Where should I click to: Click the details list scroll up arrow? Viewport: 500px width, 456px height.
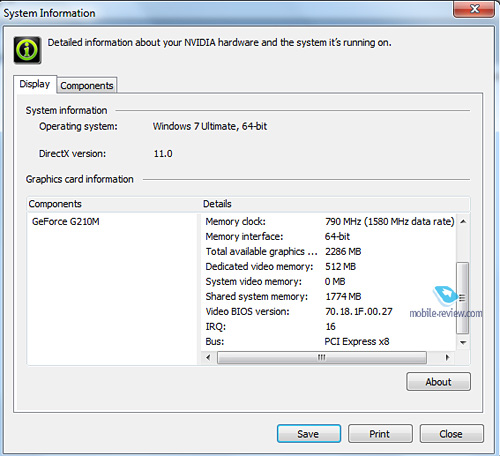point(463,221)
